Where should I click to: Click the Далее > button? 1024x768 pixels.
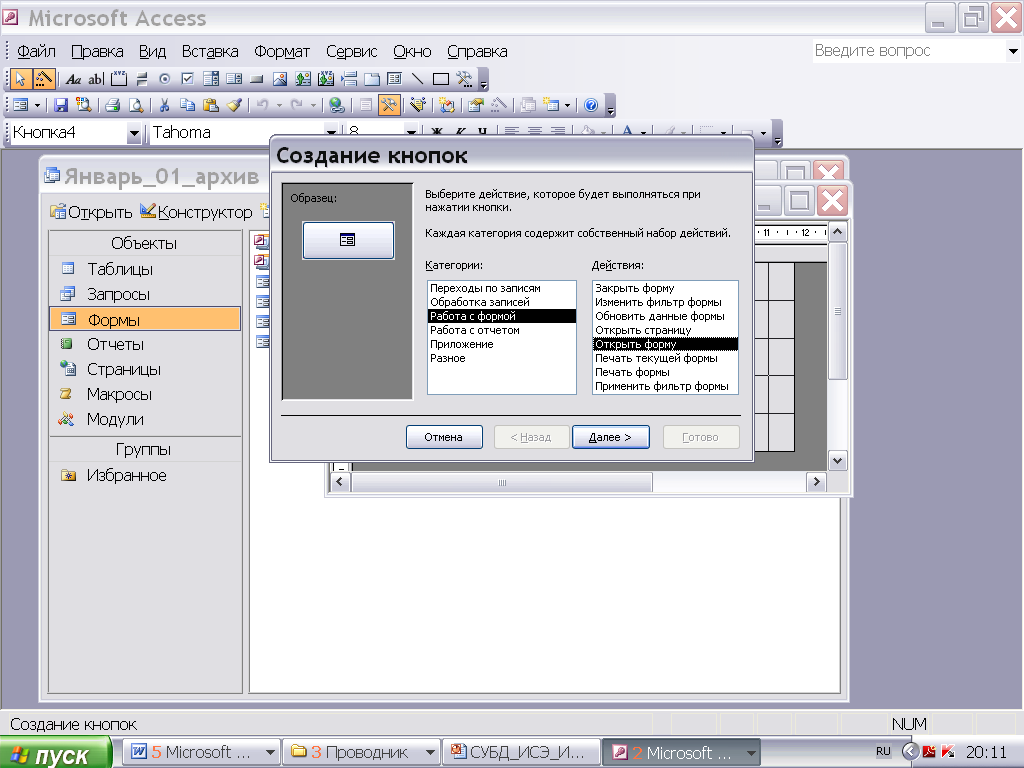611,437
